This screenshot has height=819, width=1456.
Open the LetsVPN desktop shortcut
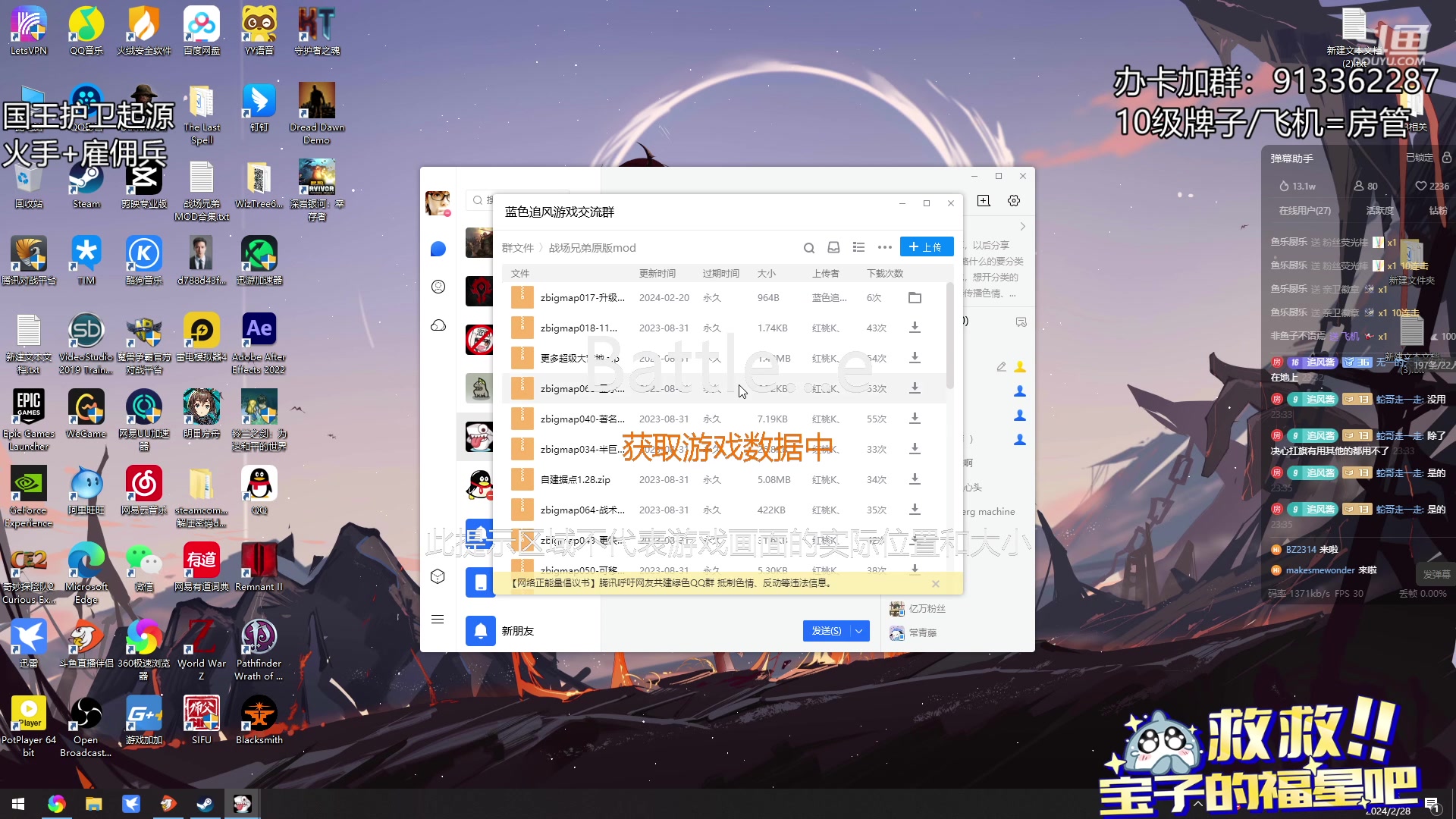pos(29,31)
